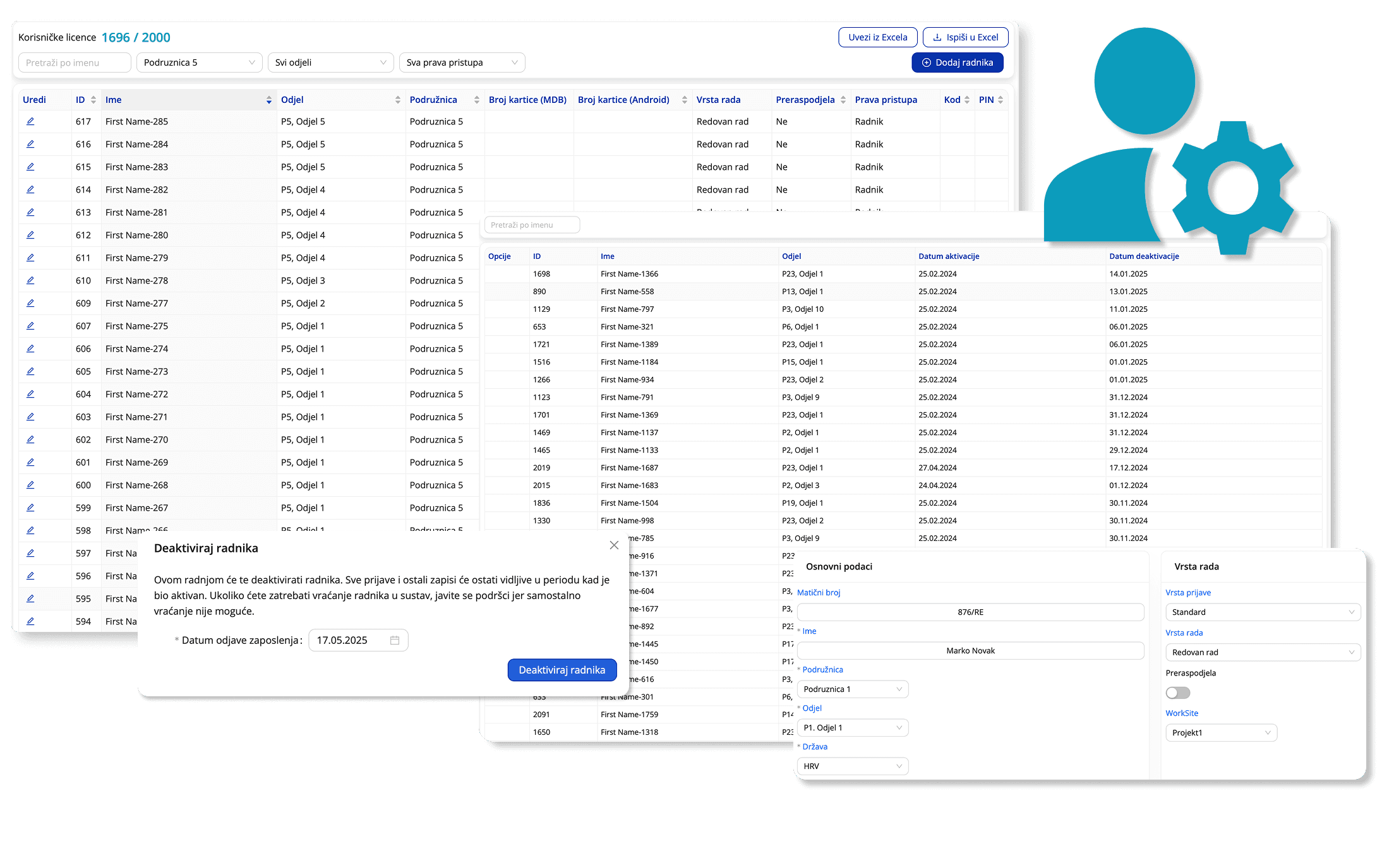
Task: Open WorkSite Projekt1 dropdown
Action: 1221,732
